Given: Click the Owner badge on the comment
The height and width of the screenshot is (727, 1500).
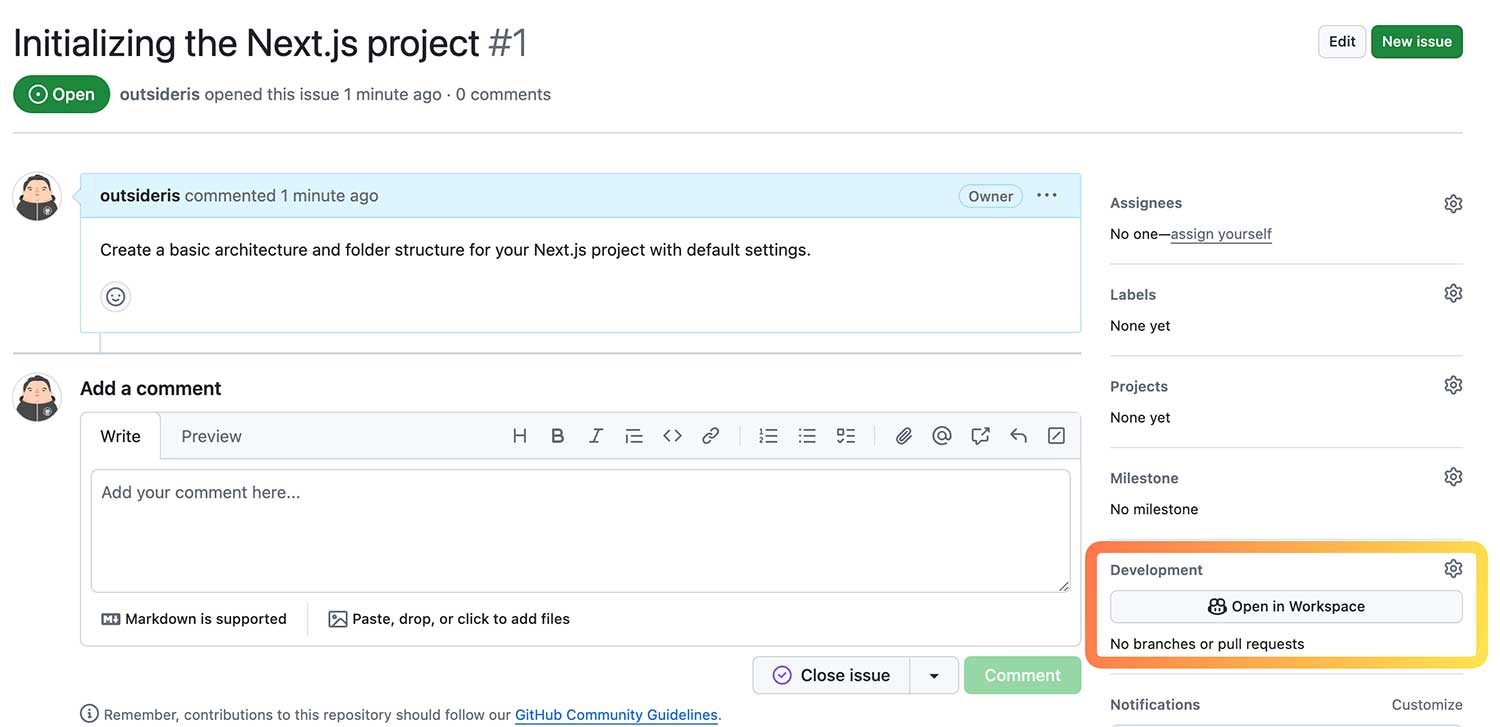Looking at the screenshot, I should (991, 196).
